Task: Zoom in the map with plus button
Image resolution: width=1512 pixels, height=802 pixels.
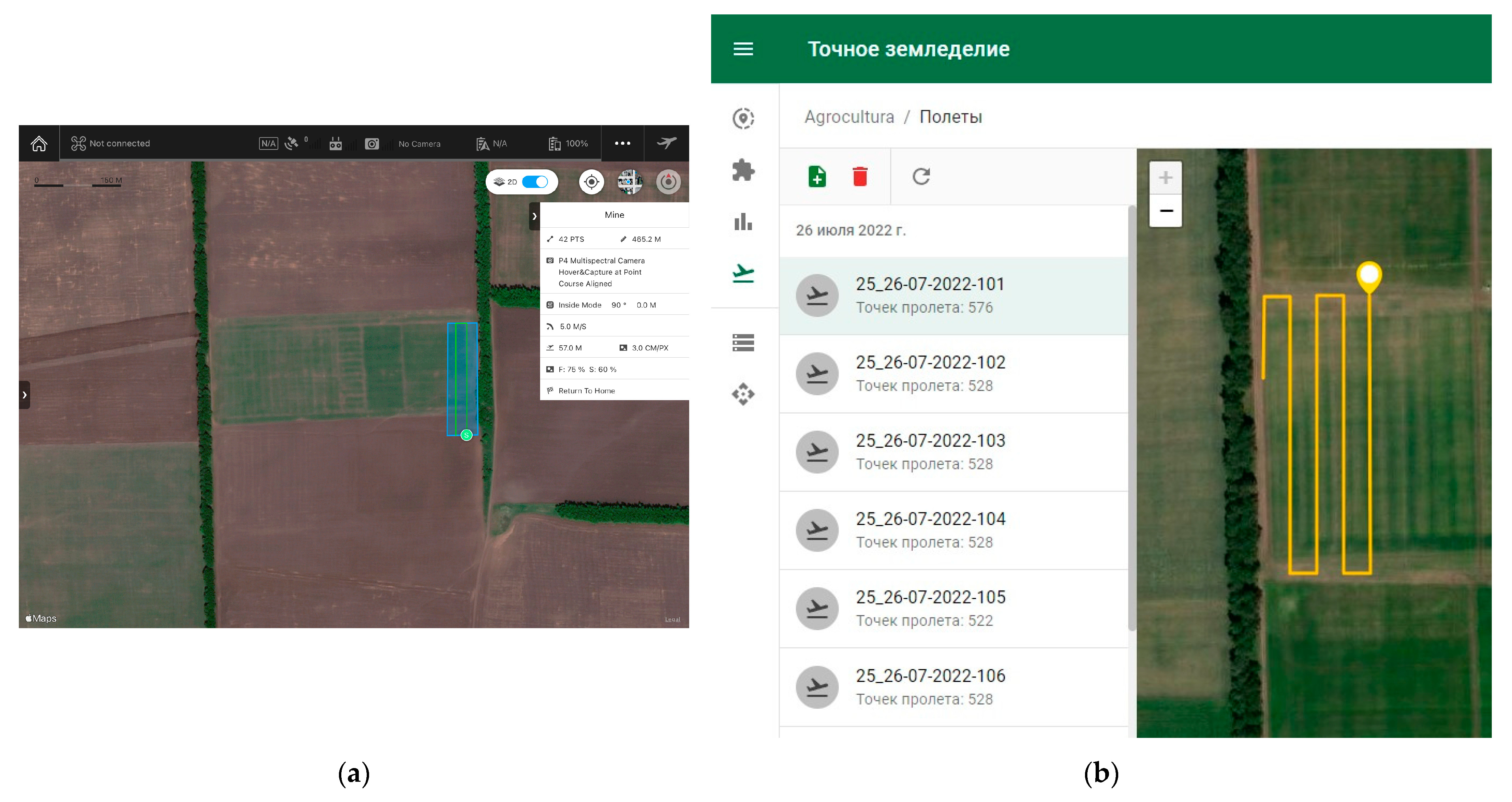Action: click(x=1165, y=177)
